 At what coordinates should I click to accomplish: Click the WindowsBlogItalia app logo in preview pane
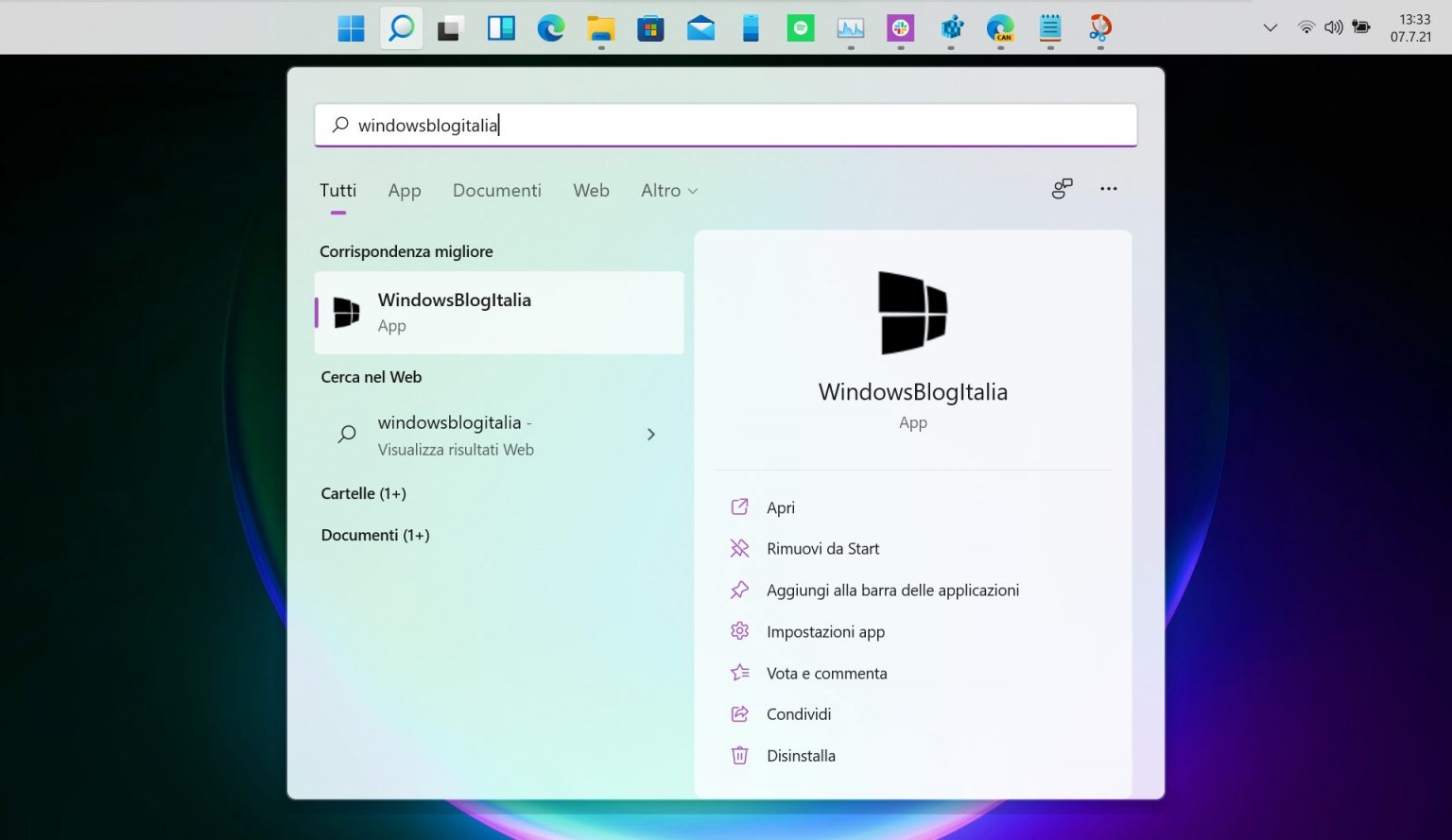[912, 313]
